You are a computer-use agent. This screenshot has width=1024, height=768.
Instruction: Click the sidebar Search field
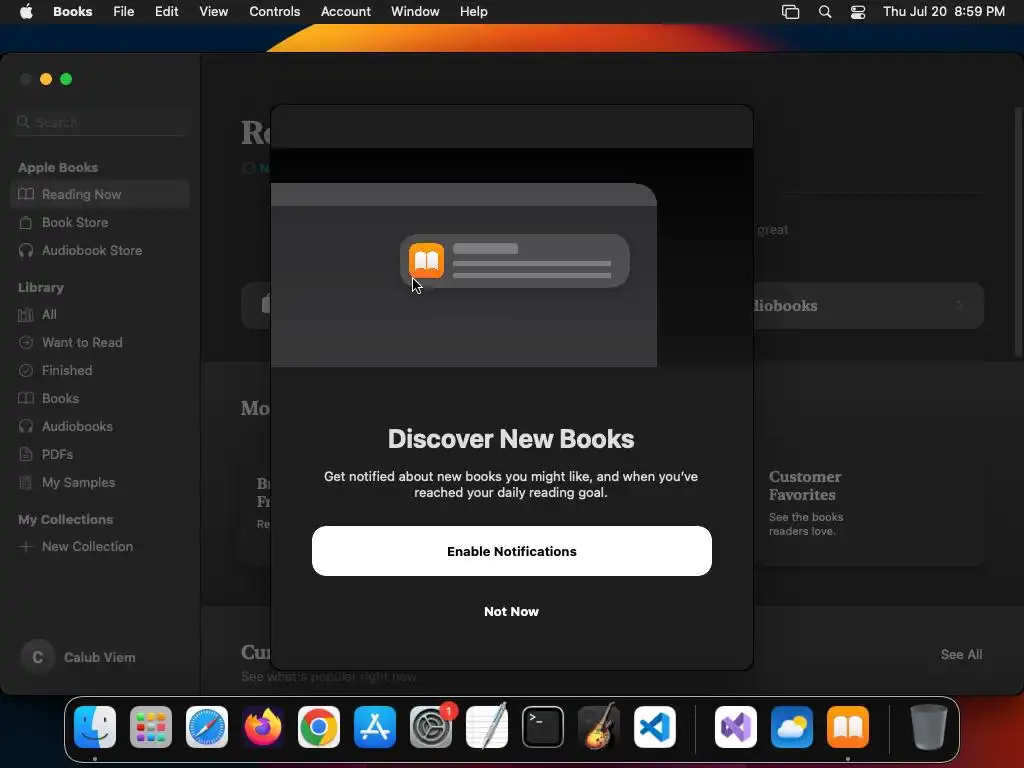tap(100, 122)
